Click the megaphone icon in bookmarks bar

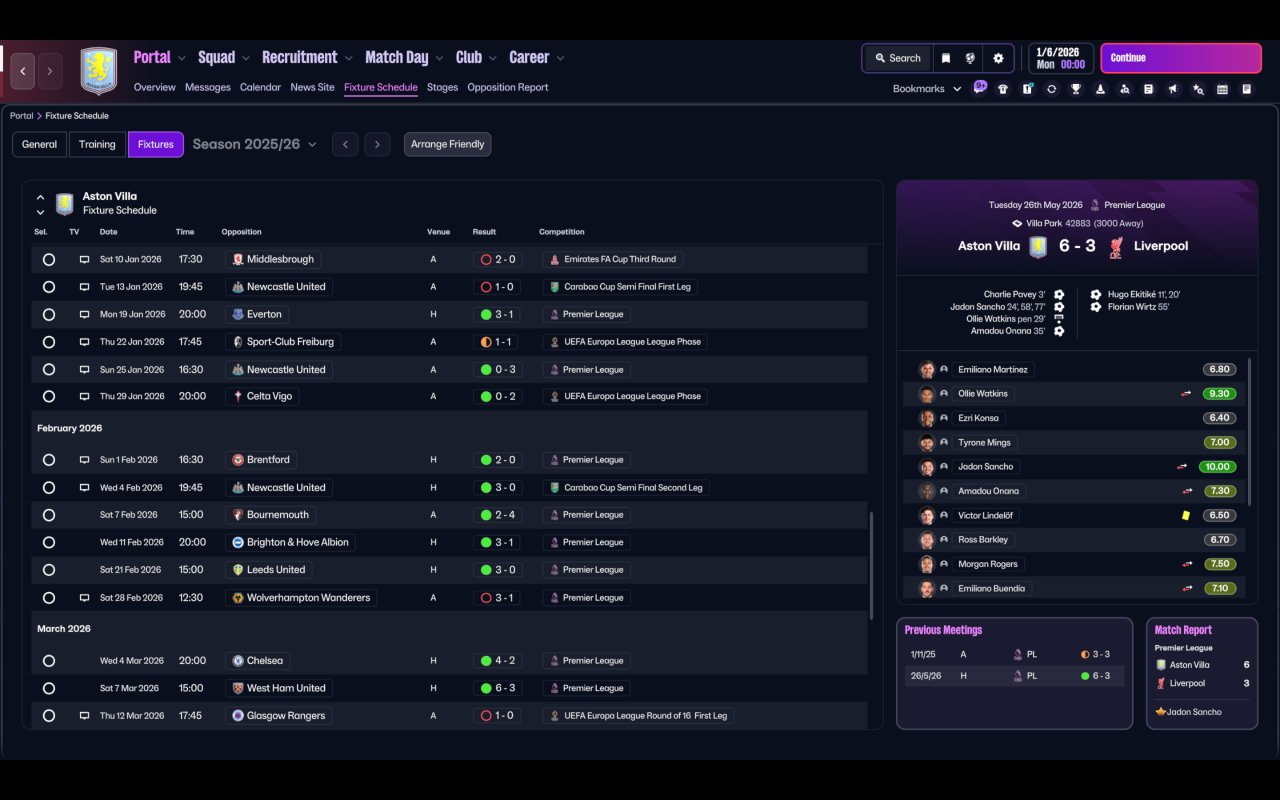click(1173, 89)
